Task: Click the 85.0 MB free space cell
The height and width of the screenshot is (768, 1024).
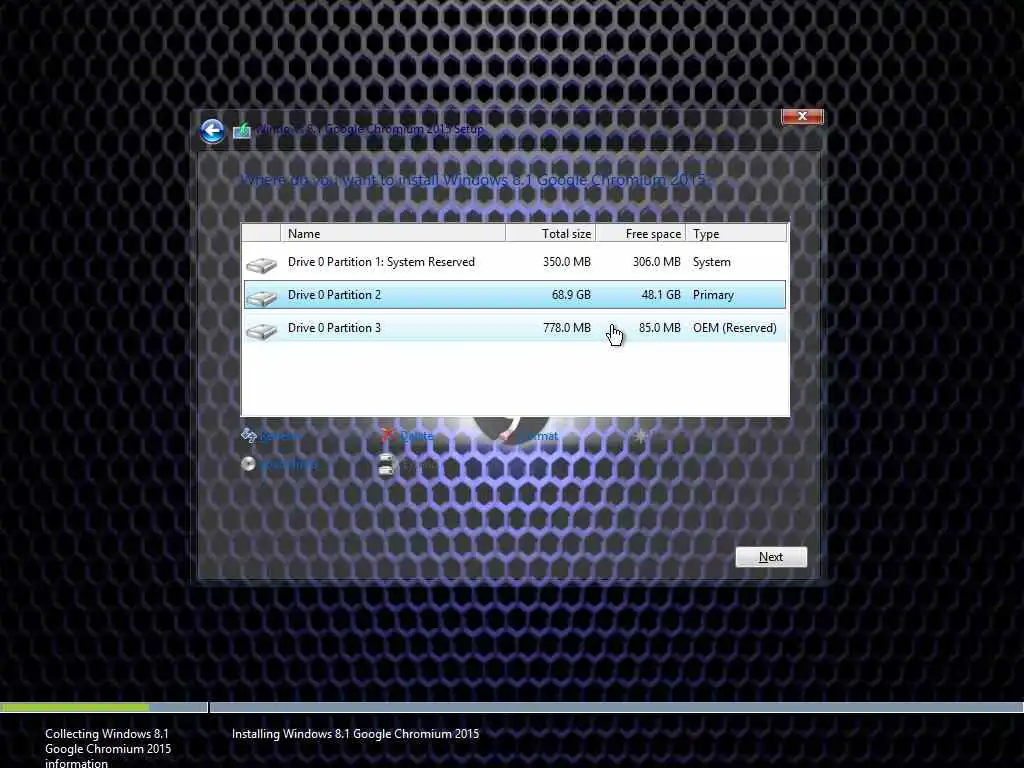Action: coord(660,328)
